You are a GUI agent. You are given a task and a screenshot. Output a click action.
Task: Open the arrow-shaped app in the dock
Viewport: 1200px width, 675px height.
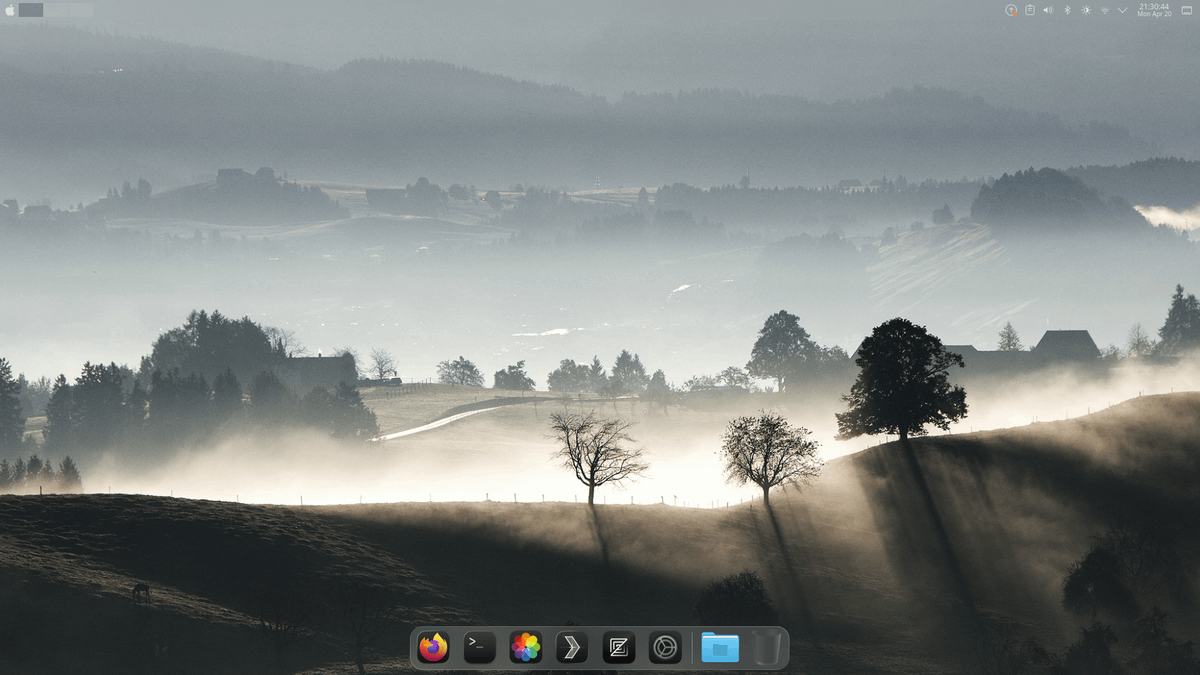tap(571, 647)
